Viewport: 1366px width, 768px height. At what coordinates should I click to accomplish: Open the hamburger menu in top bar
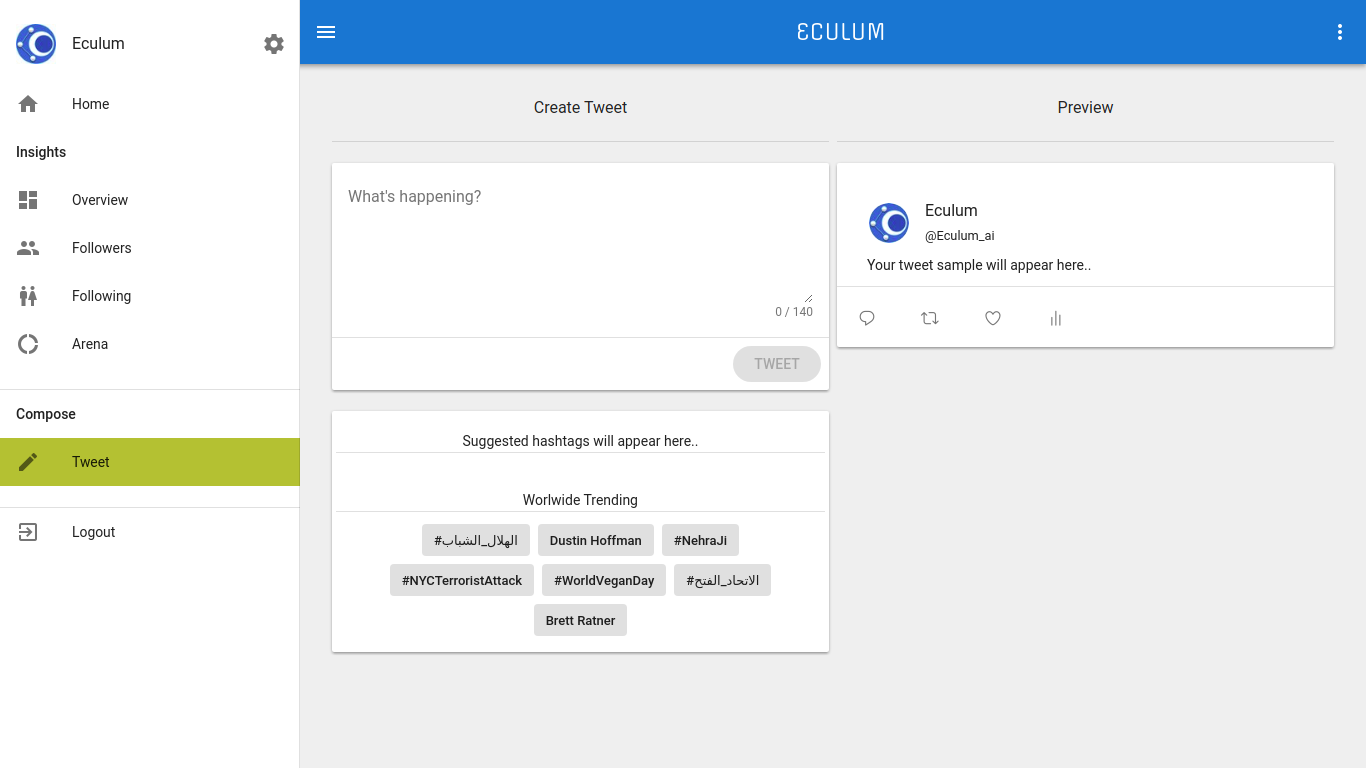pyautogui.click(x=326, y=32)
